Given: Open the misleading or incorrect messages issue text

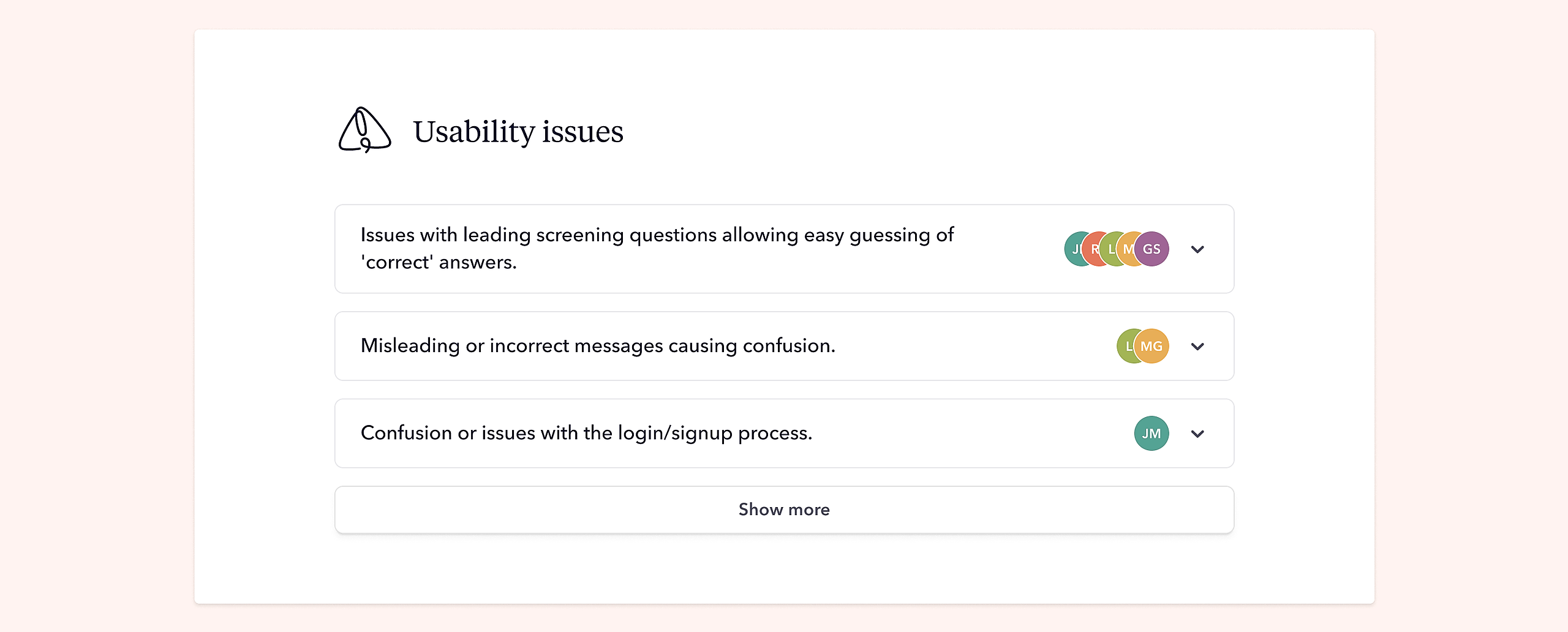Looking at the screenshot, I should coord(598,346).
